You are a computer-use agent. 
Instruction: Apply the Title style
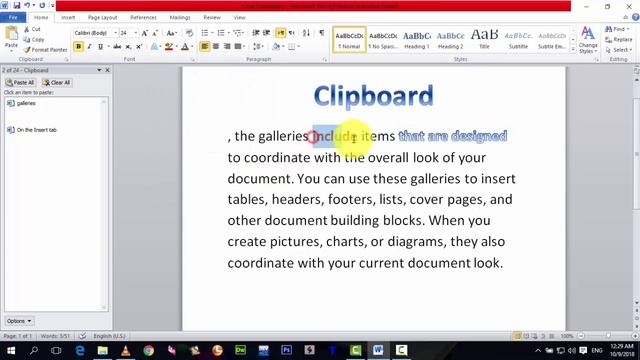pyautogui.click(x=484, y=40)
